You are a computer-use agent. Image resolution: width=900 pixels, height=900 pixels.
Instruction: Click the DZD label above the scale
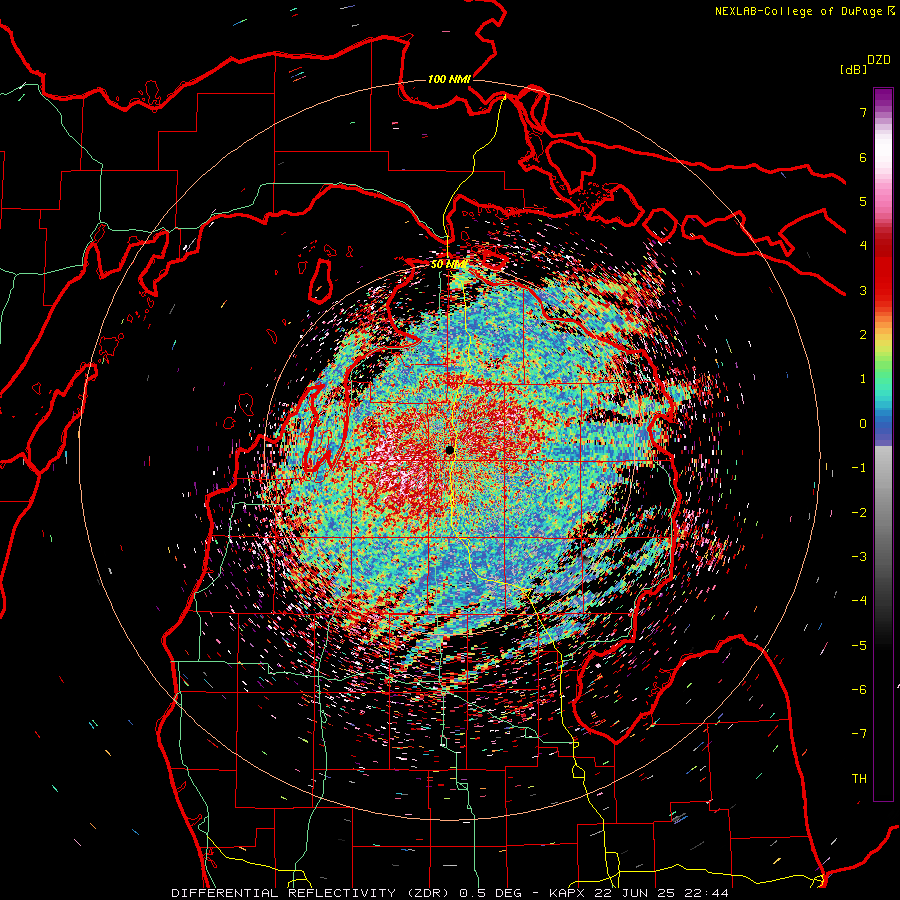pyautogui.click(x=879, y=60)
